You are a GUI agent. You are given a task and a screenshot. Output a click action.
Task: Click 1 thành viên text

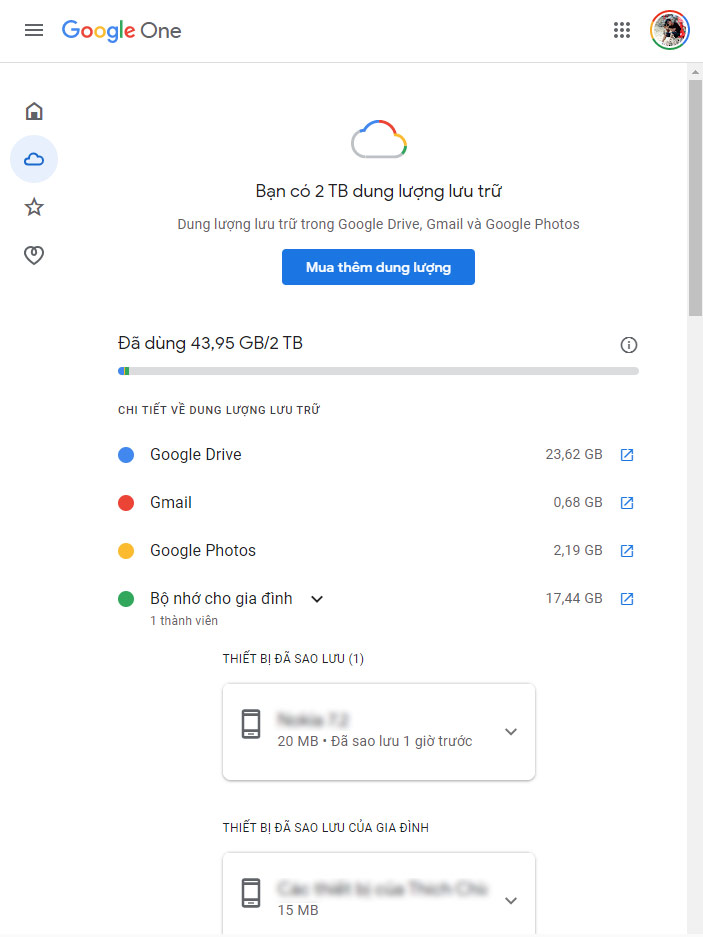tap(184, 621)
